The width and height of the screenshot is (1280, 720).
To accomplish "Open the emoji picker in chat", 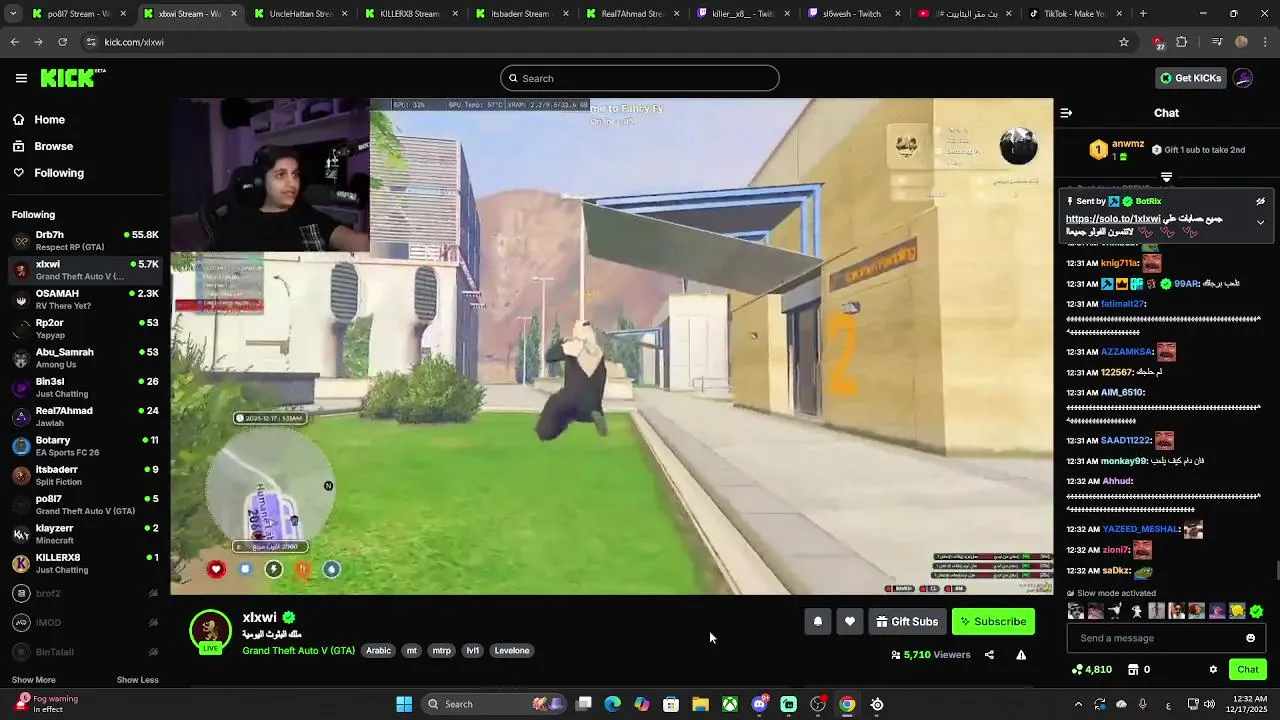I will [x=1250, y=638].
